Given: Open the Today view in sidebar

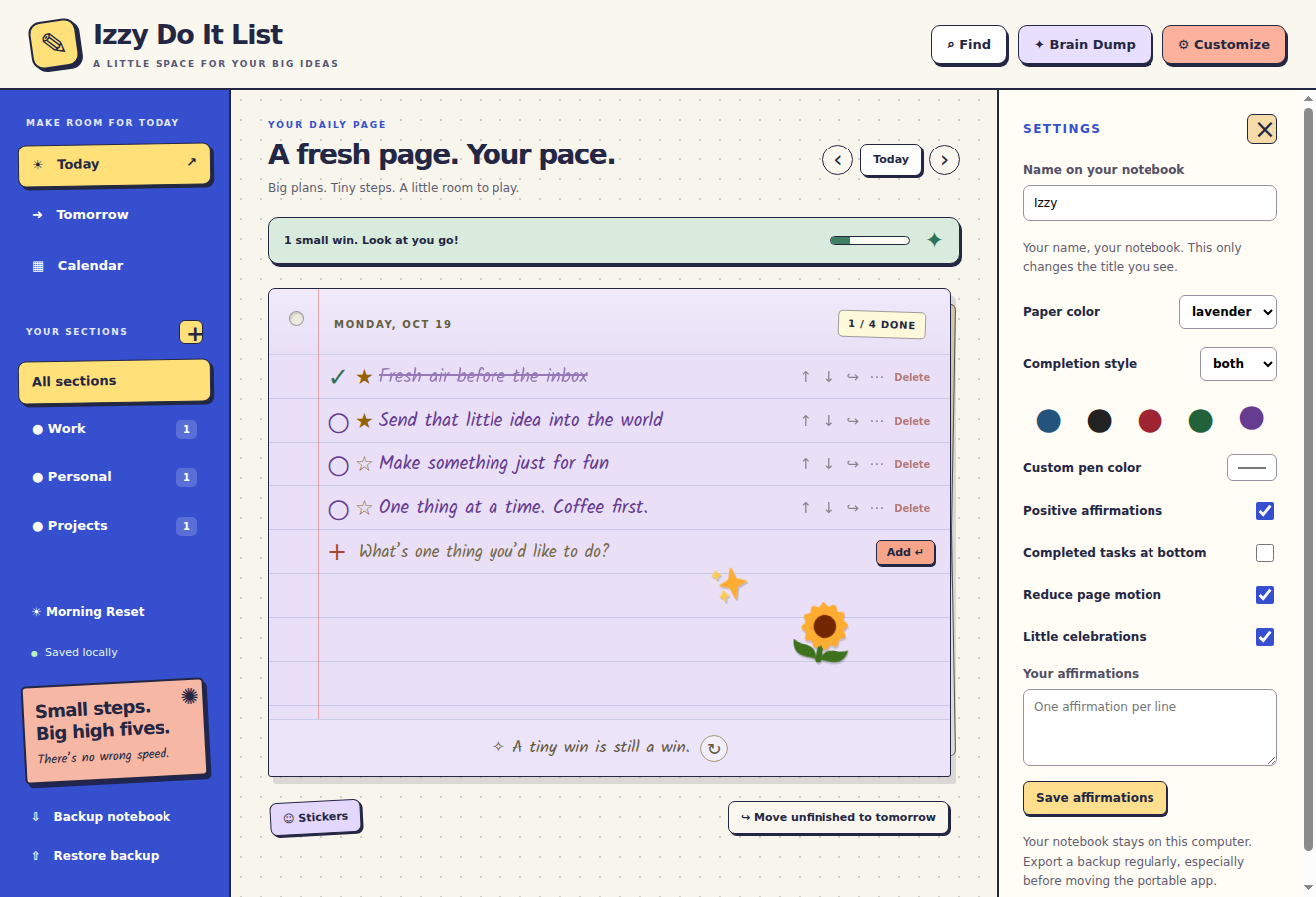Looking at the screenshot, I should 115,165.
